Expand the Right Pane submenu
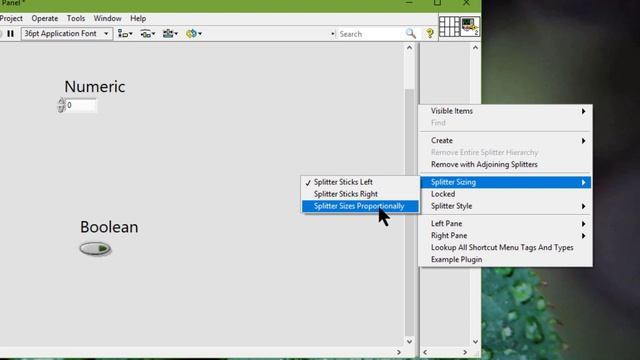Image resolution: width=640 pixels, height=360 pixels. point(506,236)
